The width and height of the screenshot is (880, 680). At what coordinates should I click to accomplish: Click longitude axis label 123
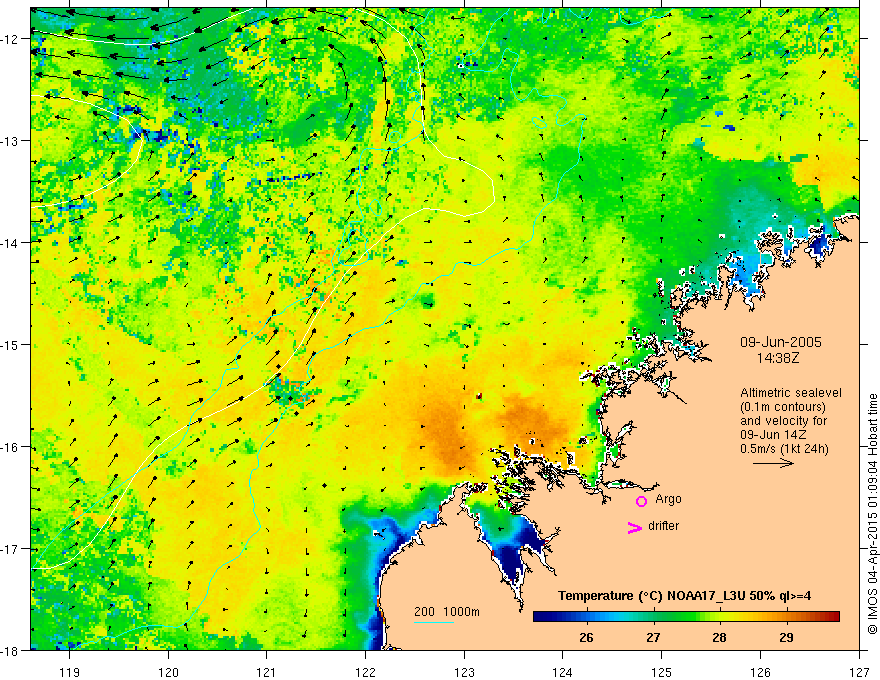464,672
